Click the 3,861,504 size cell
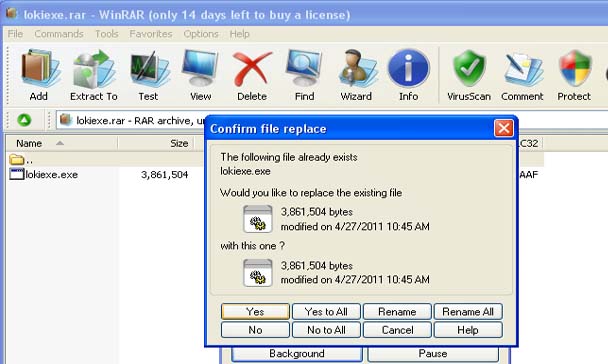Screen dimensions: 608x364 coord(165,175)
